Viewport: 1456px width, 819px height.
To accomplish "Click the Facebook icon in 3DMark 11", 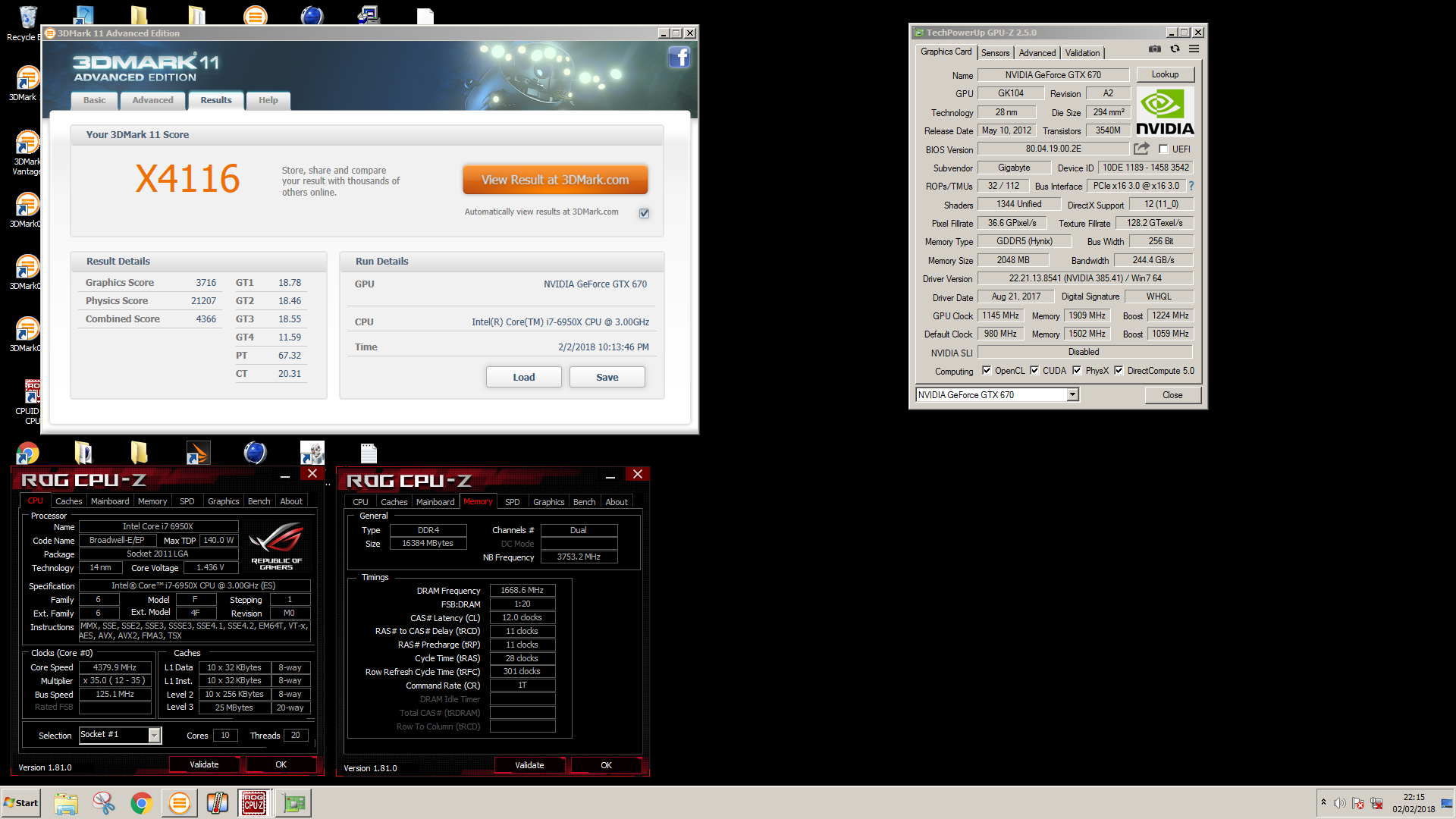I will click(679, 57).
